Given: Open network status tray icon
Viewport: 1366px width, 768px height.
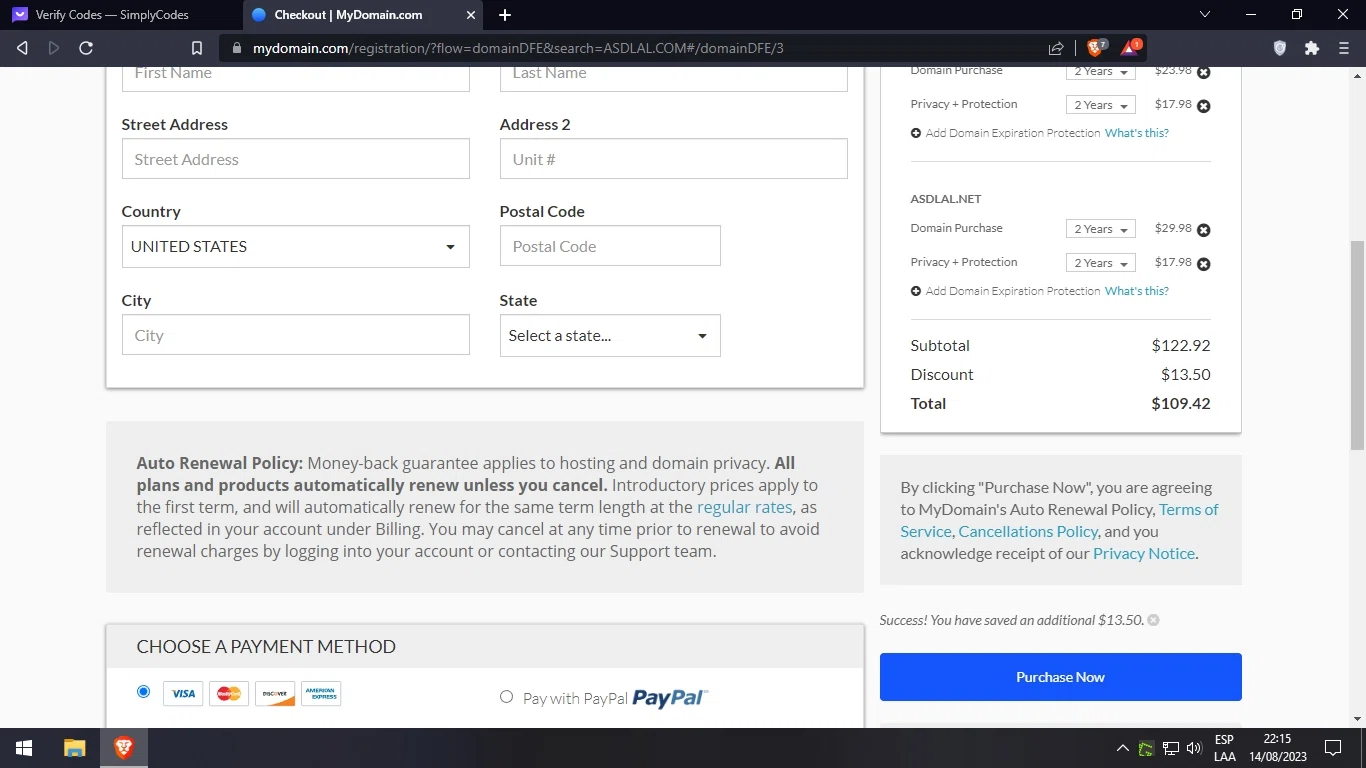Looking at the screenshot, I should click(x=1171, y=748).
